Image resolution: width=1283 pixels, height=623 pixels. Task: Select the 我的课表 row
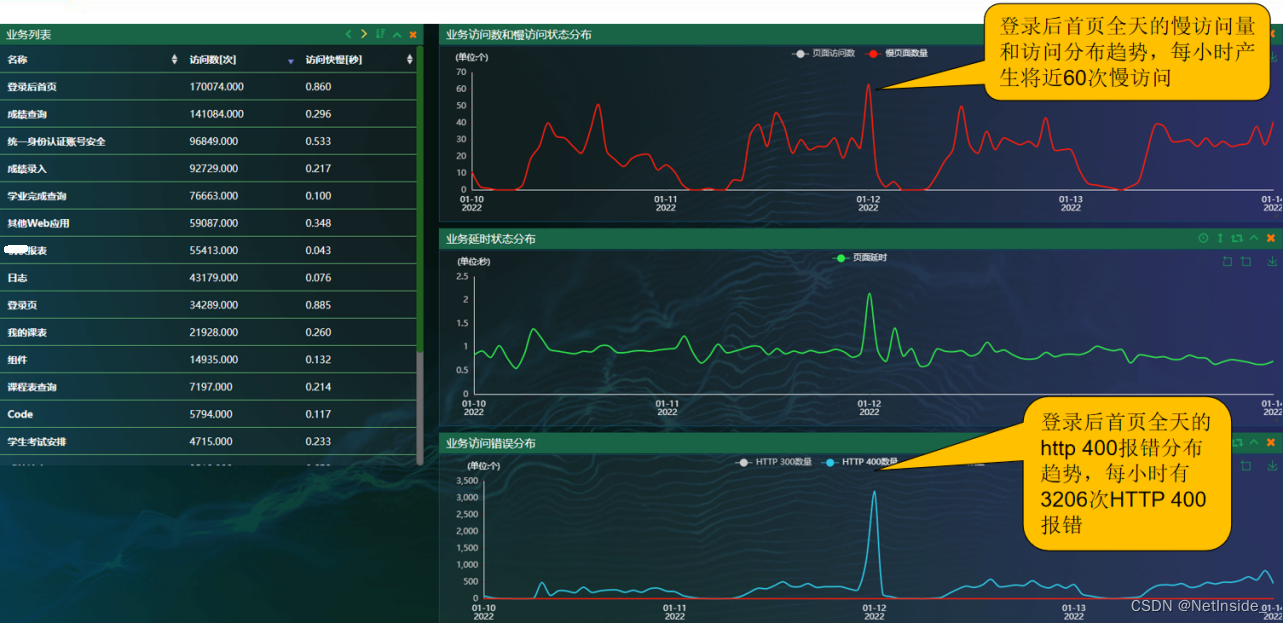208,332
